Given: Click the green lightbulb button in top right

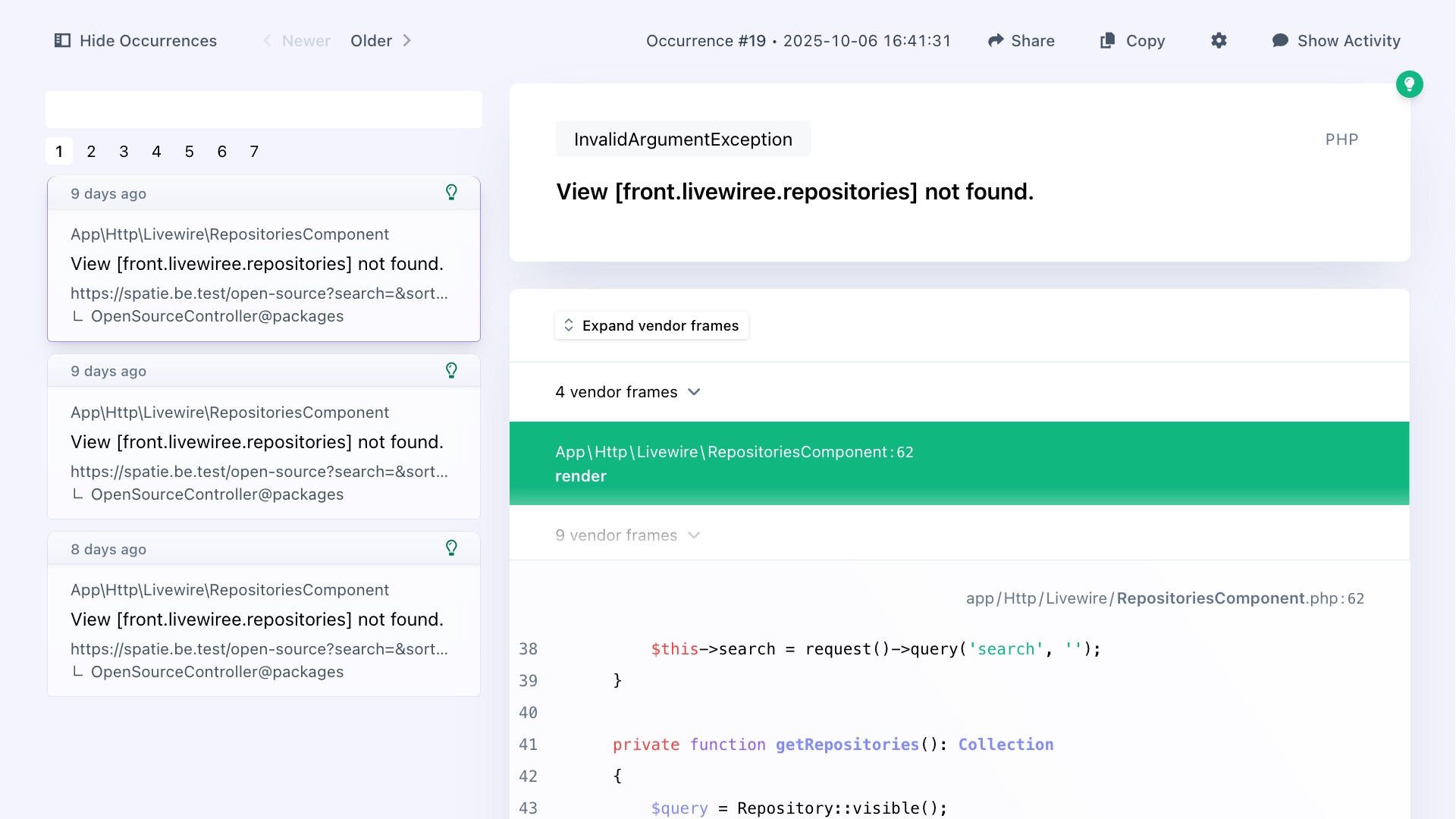Looking at the screenshot, I should pyautogui.click(x=1410, y=84).
